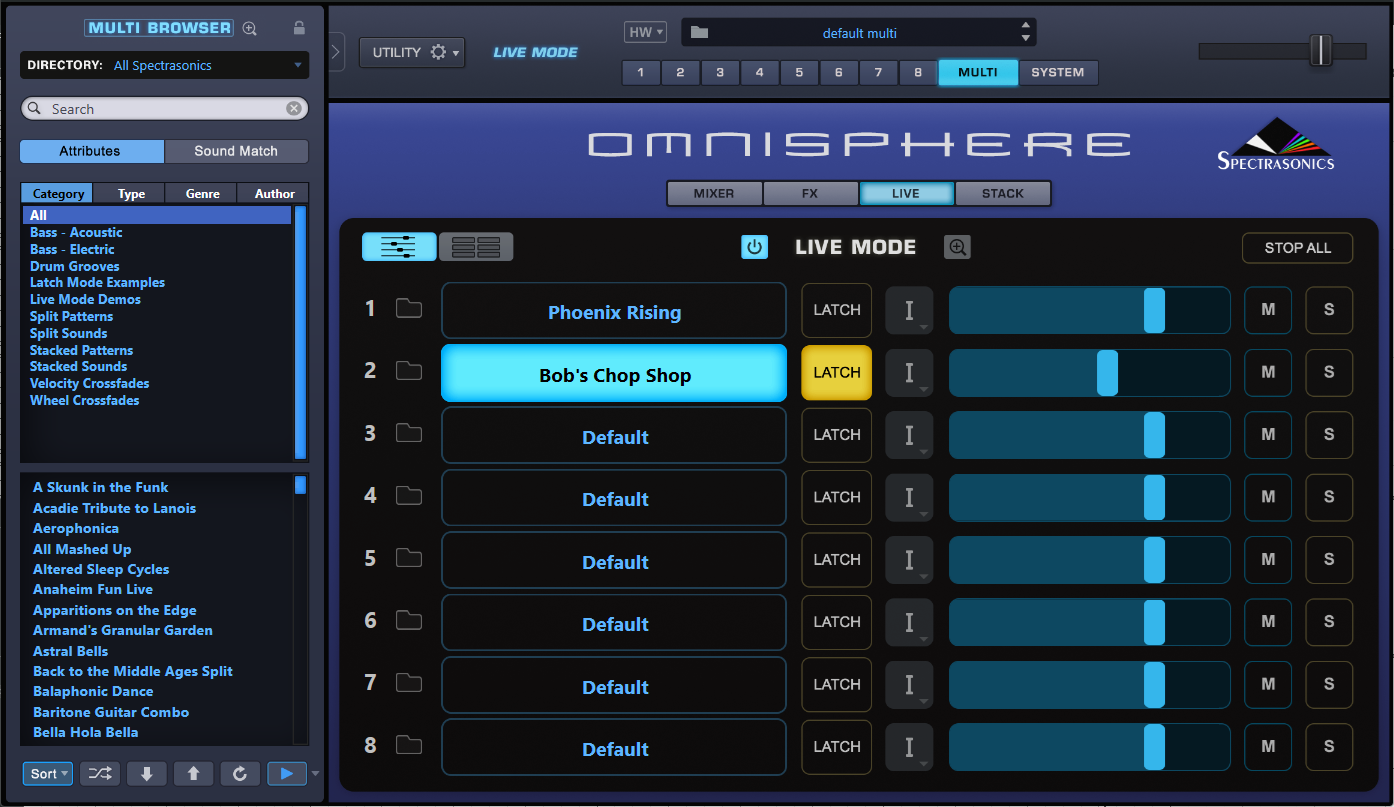Zoom the Multi Browser with magnifier icon
Screen dimensions: 1394x807
[x=250, y=29]
